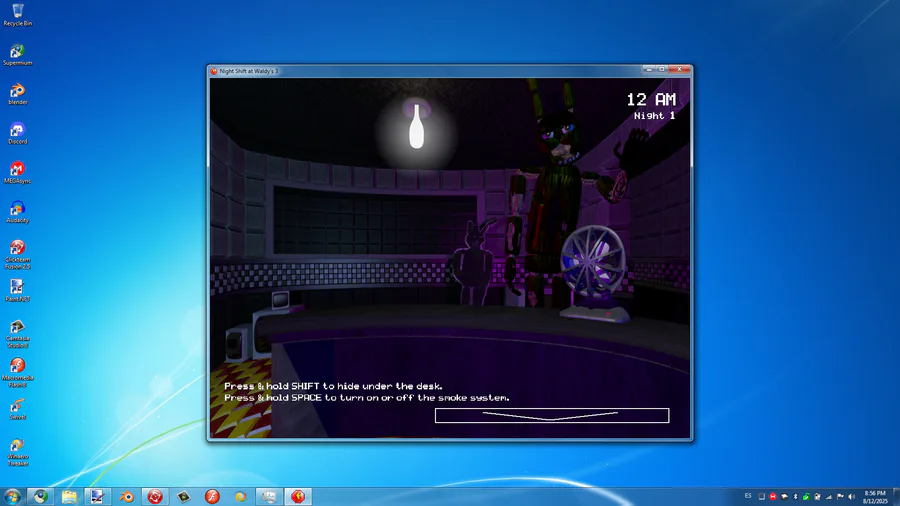Launch Supermium from the desktop

18,55
